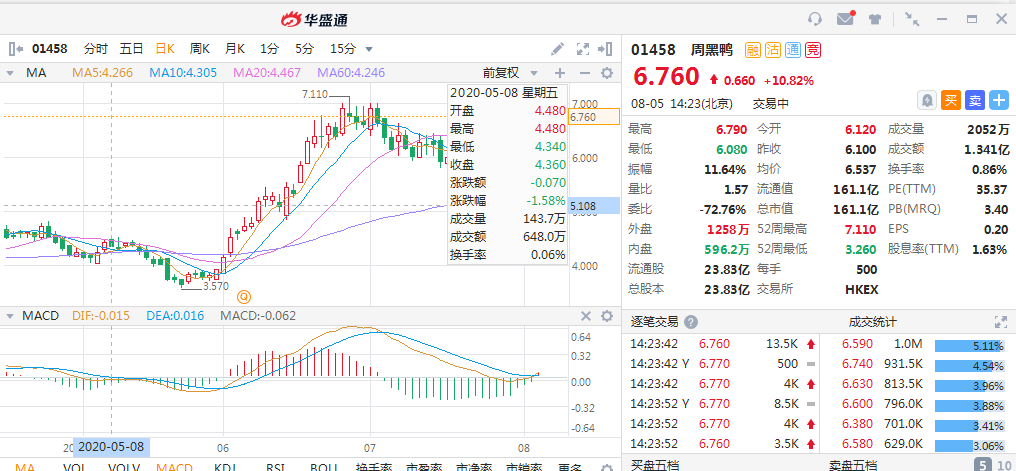Switch to 五日 five-day chart
This screenshot has width=1016, height=471.
(x=132, y=49)
